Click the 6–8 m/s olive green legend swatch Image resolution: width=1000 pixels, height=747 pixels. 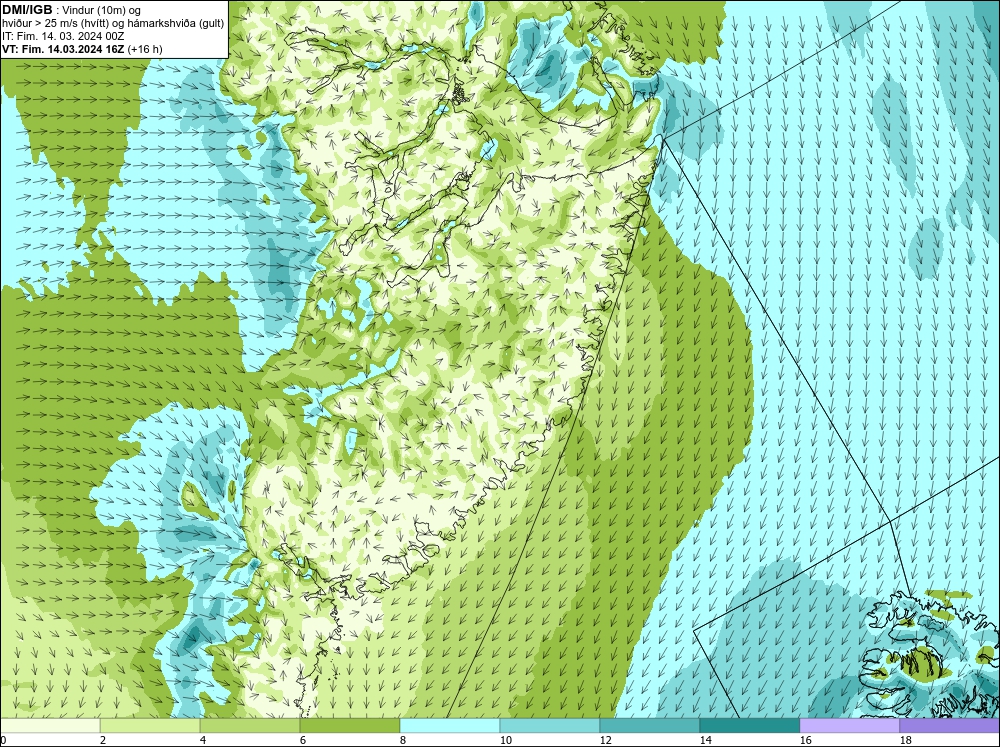tap(350, 726)
